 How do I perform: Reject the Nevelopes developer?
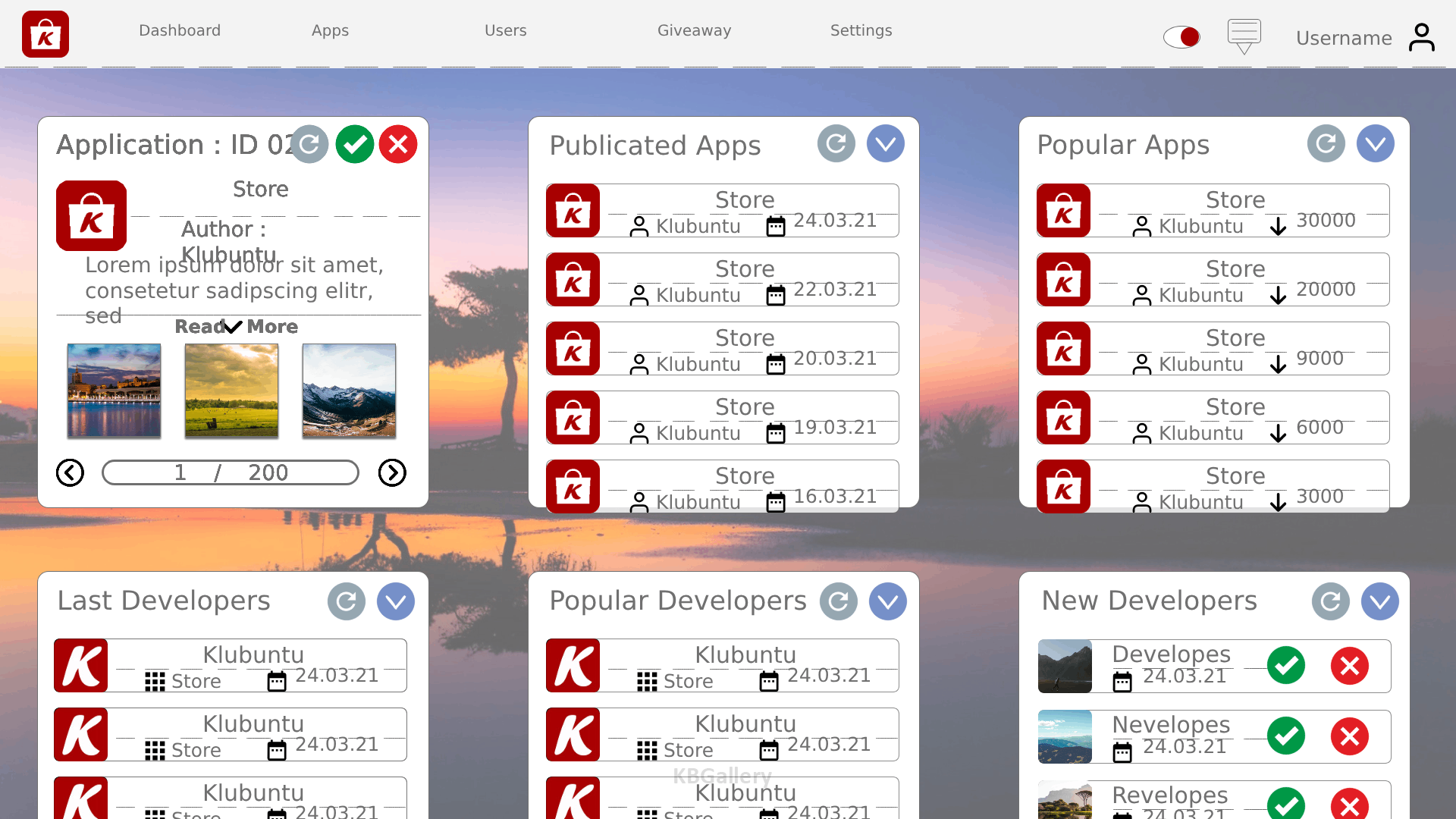[1350, 736]
